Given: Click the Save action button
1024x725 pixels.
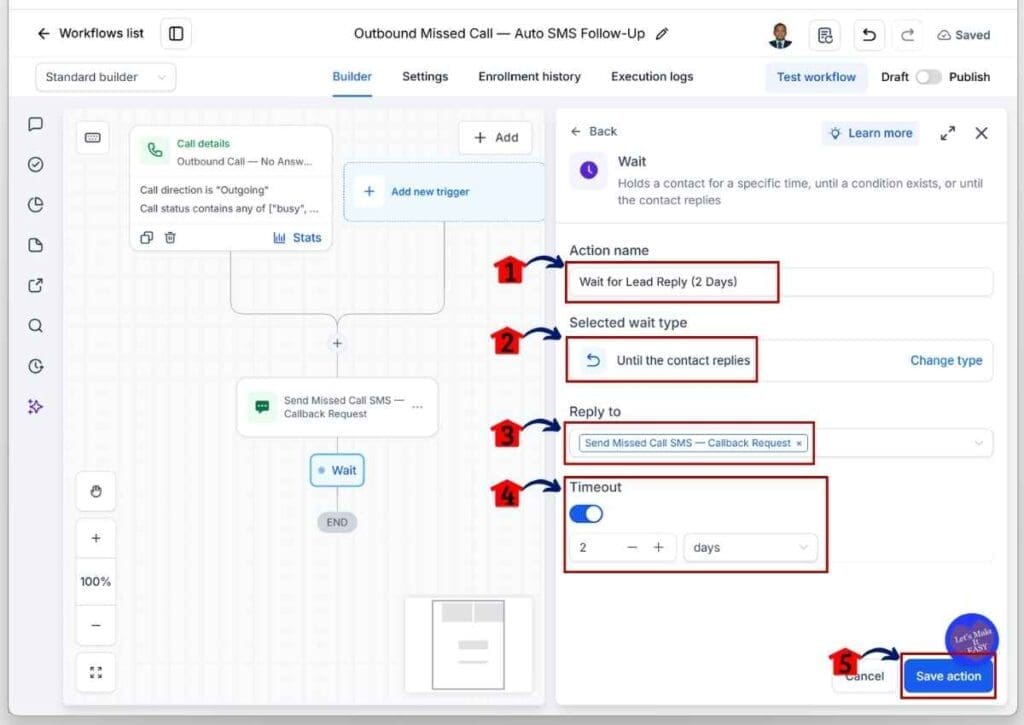Looking at the screenshot, I should (948, 677).
